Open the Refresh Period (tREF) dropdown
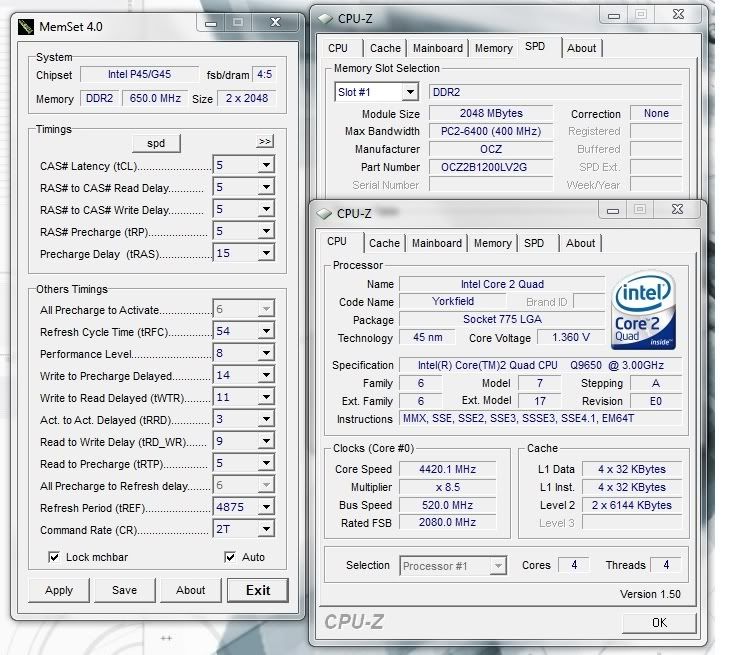Screen dimensions: 747x655 coord(266,507)
